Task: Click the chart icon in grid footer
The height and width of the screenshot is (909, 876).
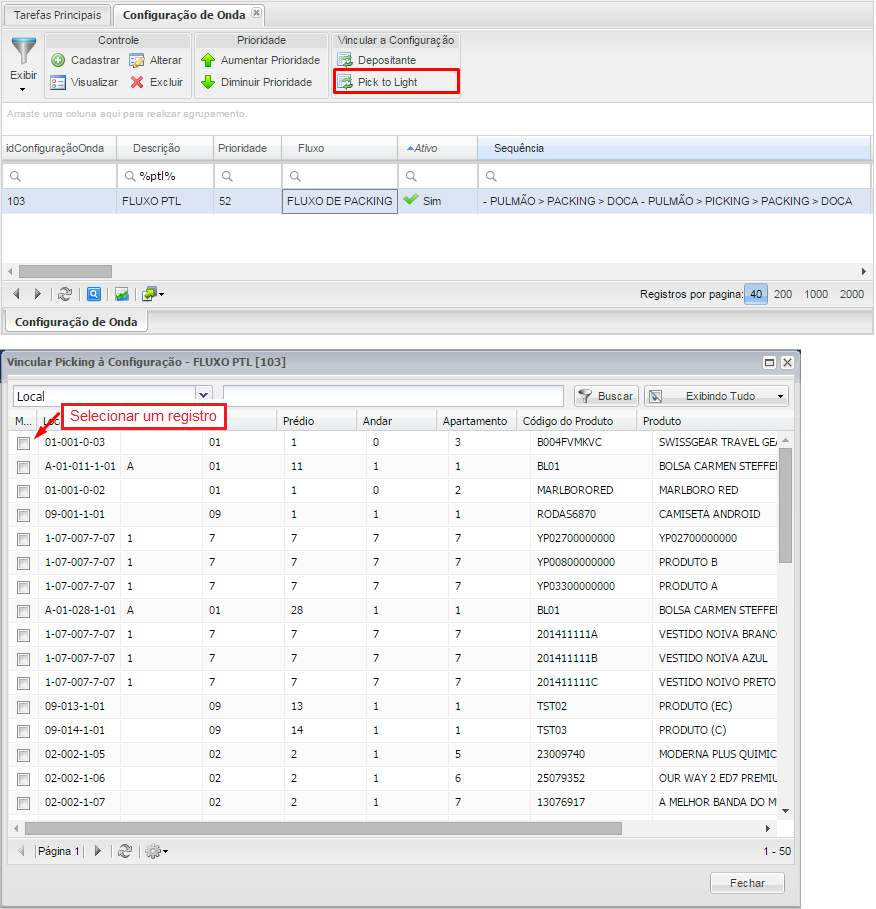Action: pos(121,294)
